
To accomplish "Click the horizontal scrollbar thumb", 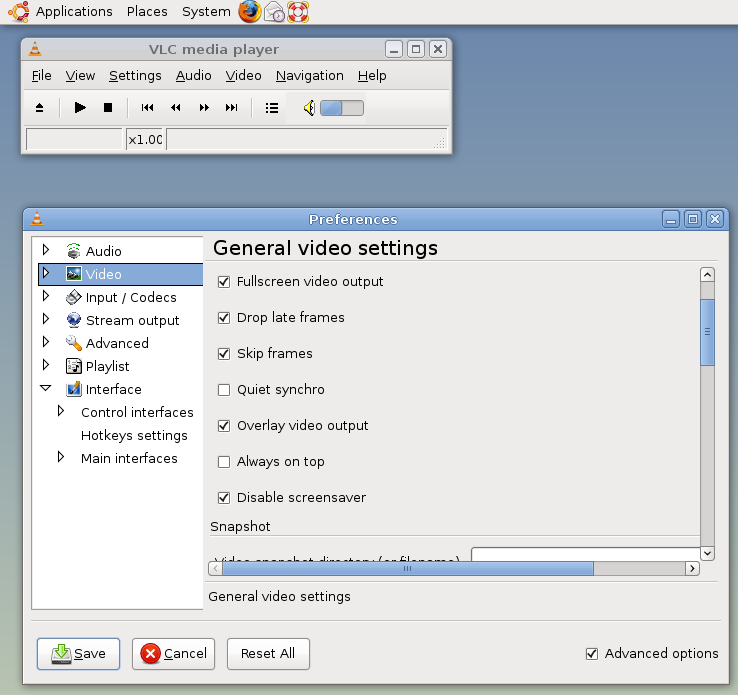I will [408, 568].
